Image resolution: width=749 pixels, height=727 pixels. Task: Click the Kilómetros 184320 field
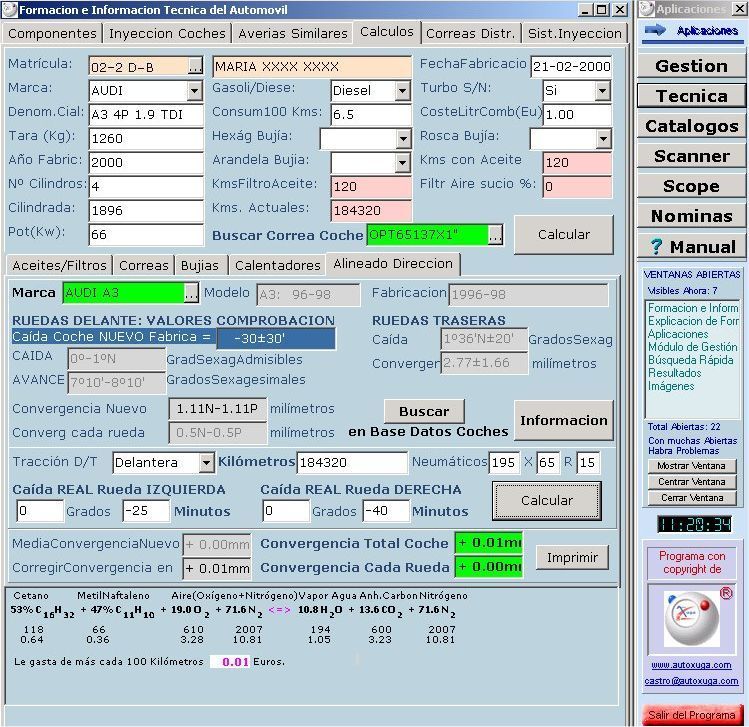(352, 462)
